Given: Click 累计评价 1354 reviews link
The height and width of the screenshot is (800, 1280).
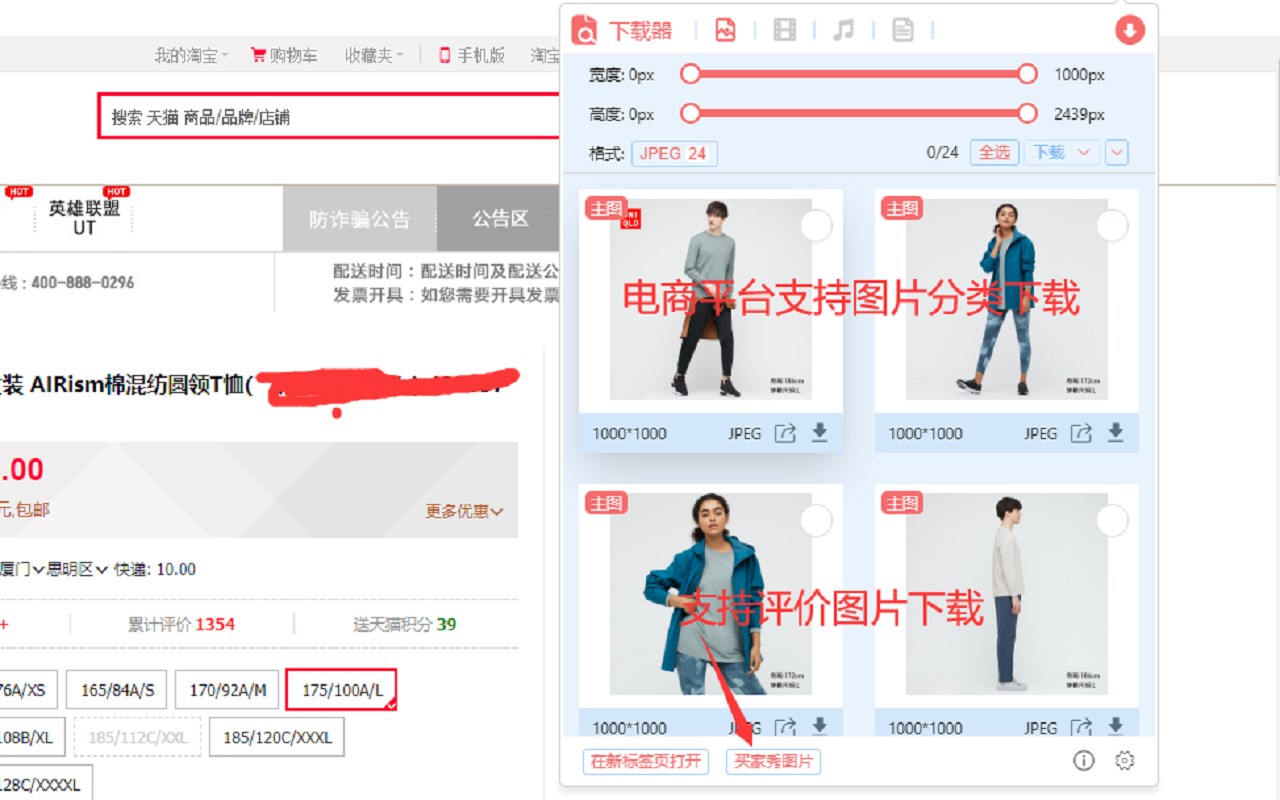Looking at the screenshot, I should coord(181,624).
